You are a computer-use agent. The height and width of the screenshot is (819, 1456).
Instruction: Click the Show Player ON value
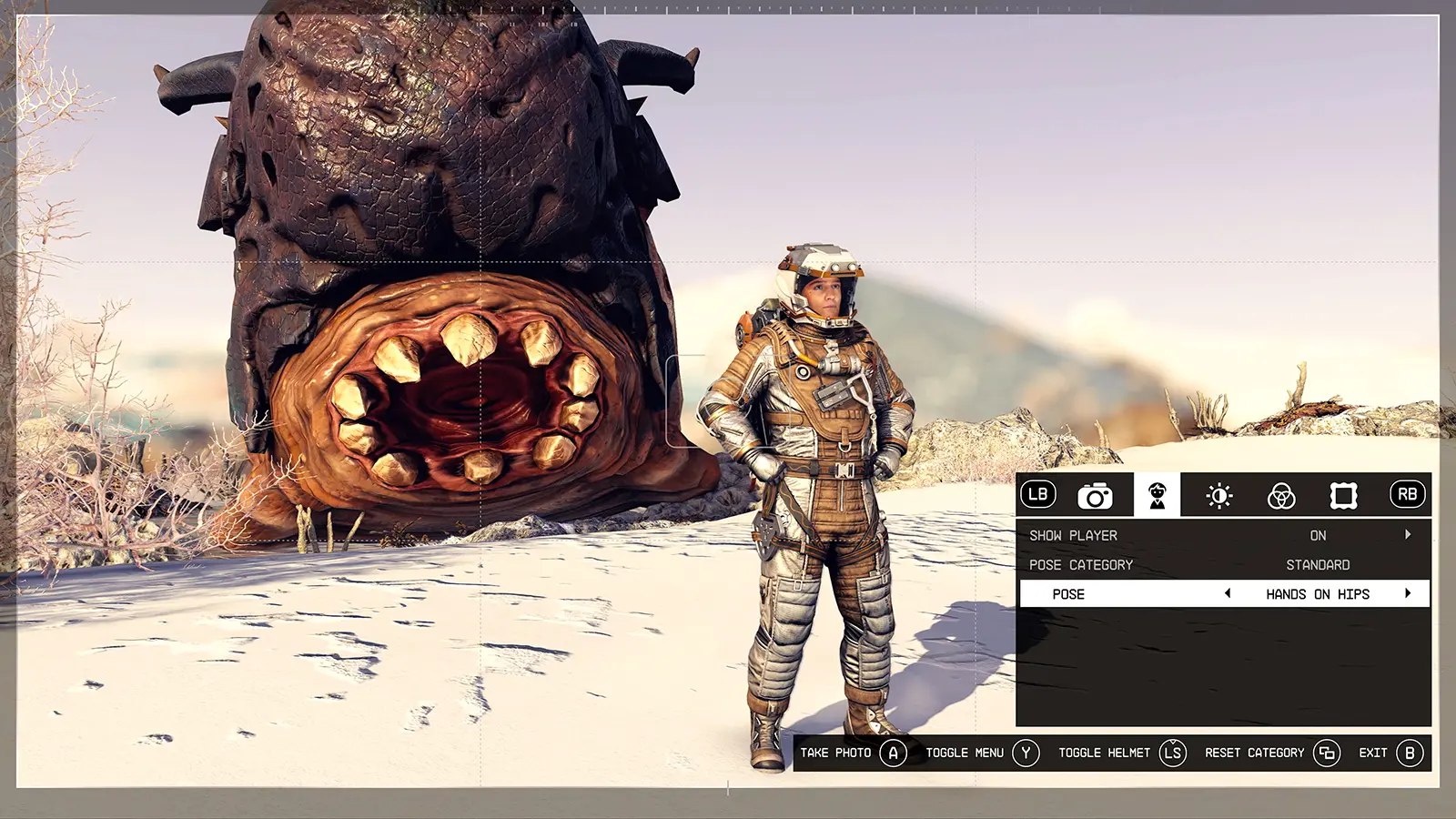(x=1318, y=535)
